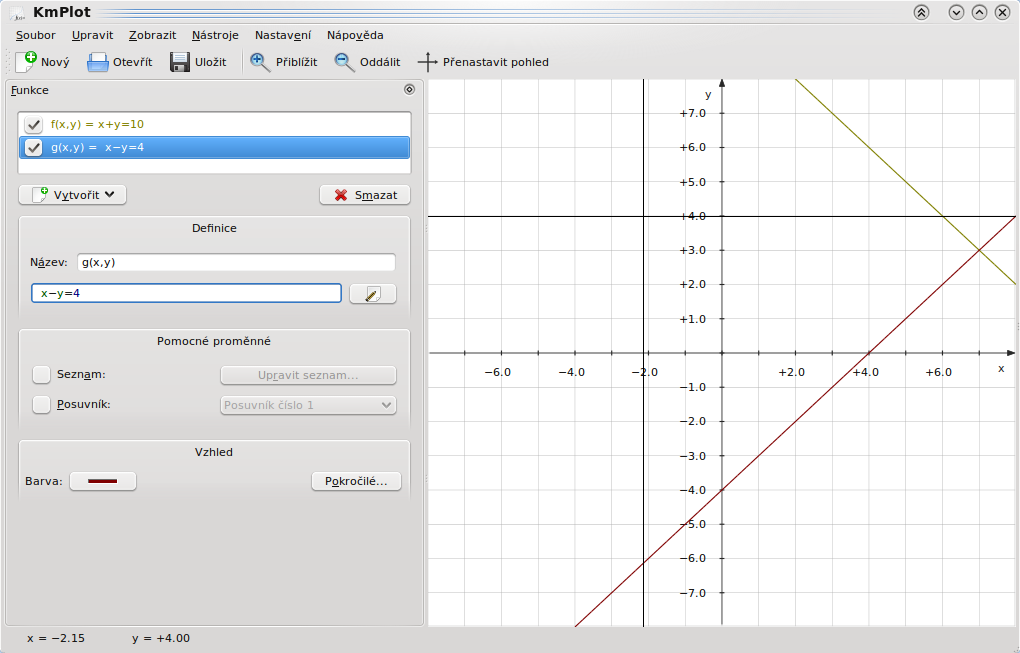1020x653 pixels.
Task: Select the g(x,y) = x−y=4 list entry
Action: [x=215, y=148]
